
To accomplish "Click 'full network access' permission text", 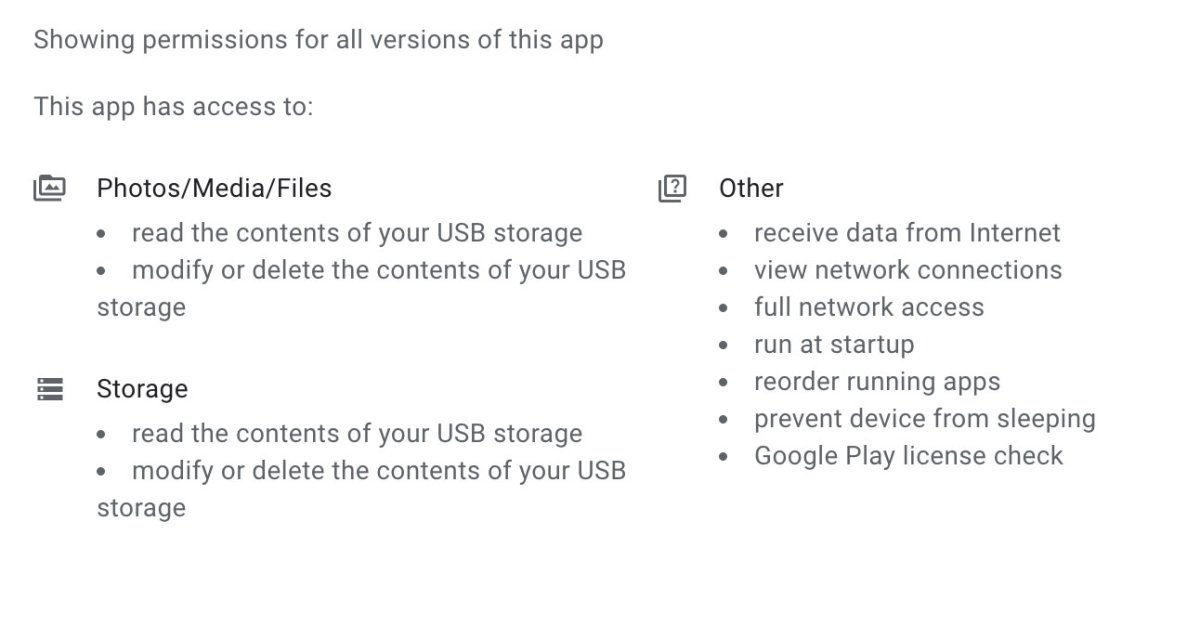I will [868, 307].
